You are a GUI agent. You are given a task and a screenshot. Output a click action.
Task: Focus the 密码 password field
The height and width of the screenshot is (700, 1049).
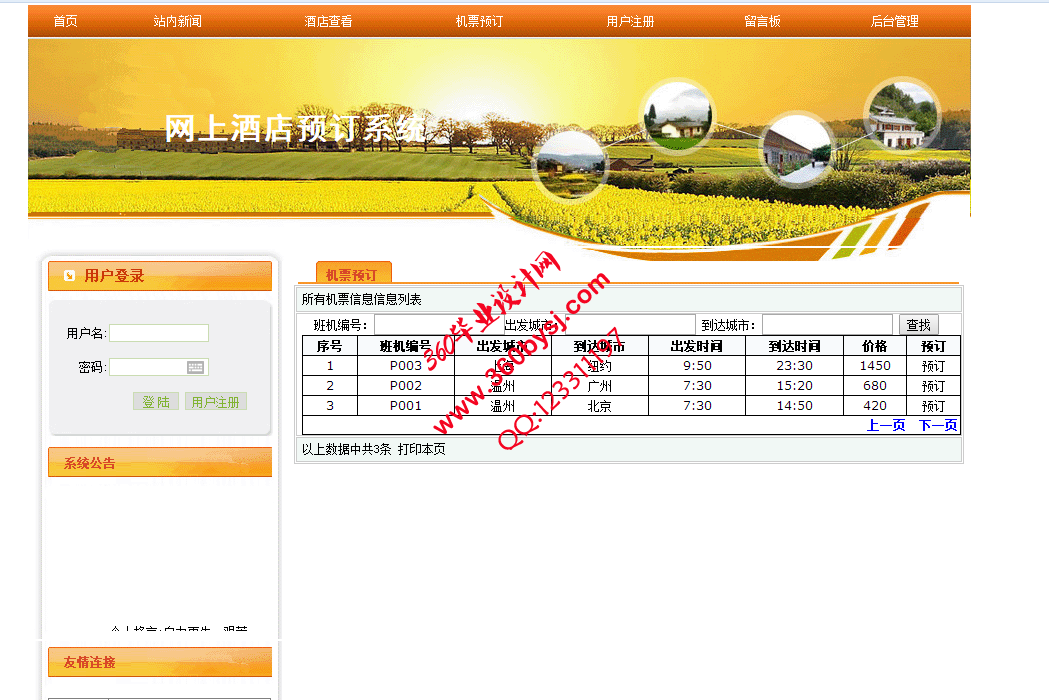pos(159,367)
